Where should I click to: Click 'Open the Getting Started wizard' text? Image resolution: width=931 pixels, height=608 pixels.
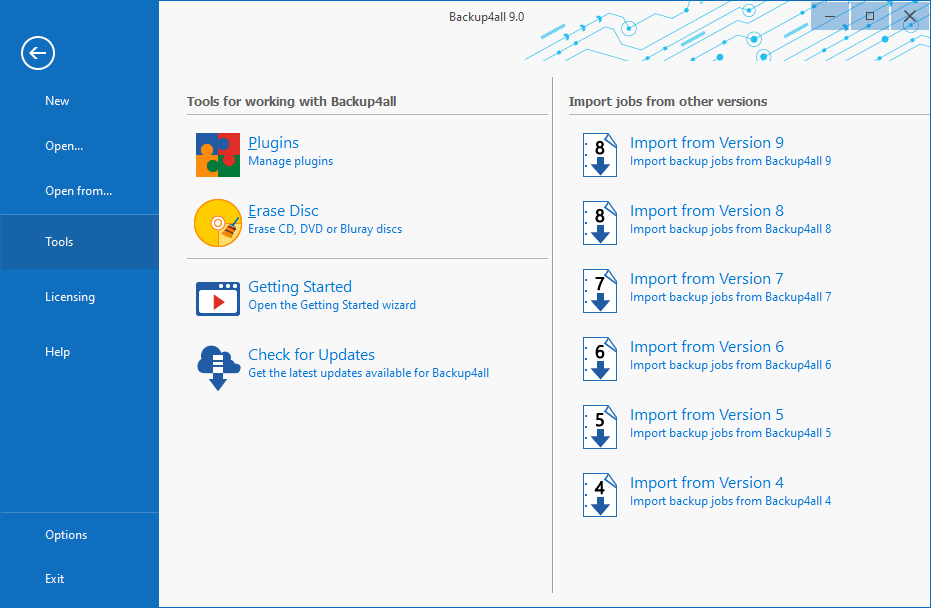(x=332, y=305)
